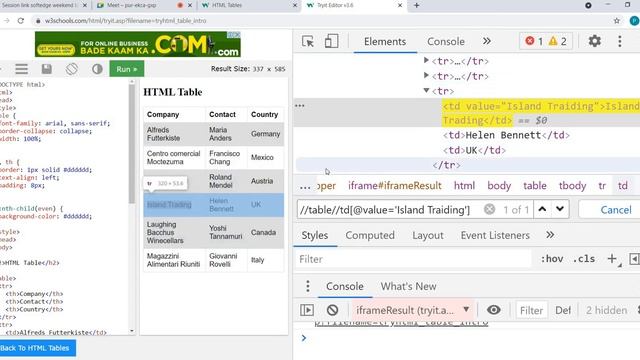640x360 pixels.
Task: Open DevTools three-dot customize menu
Action: coord(620,41)
